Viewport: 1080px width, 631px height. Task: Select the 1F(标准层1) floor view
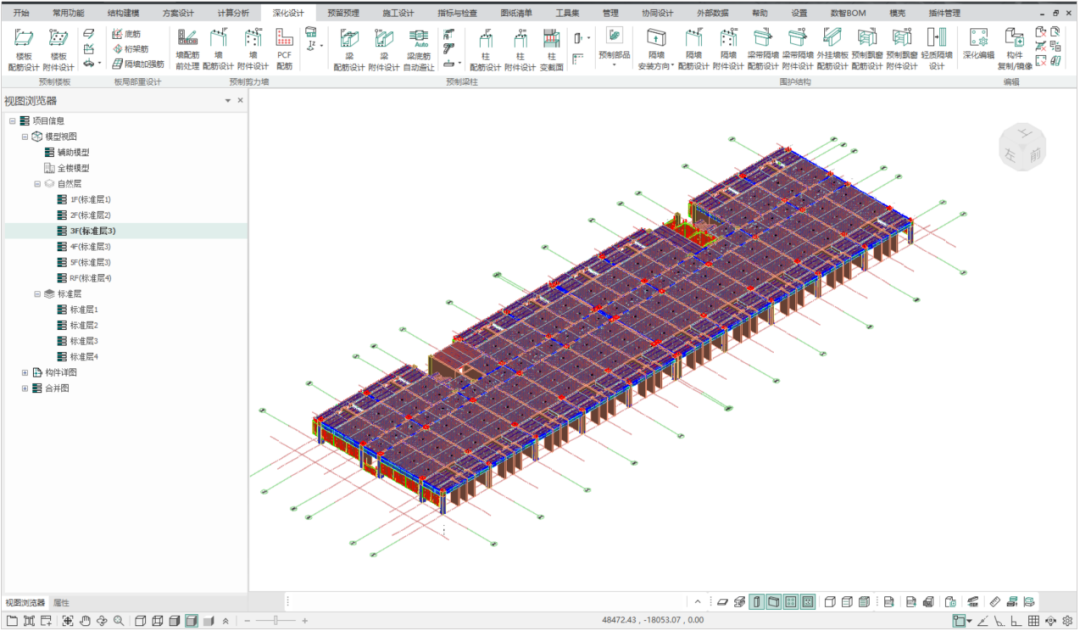click(90, 200)
